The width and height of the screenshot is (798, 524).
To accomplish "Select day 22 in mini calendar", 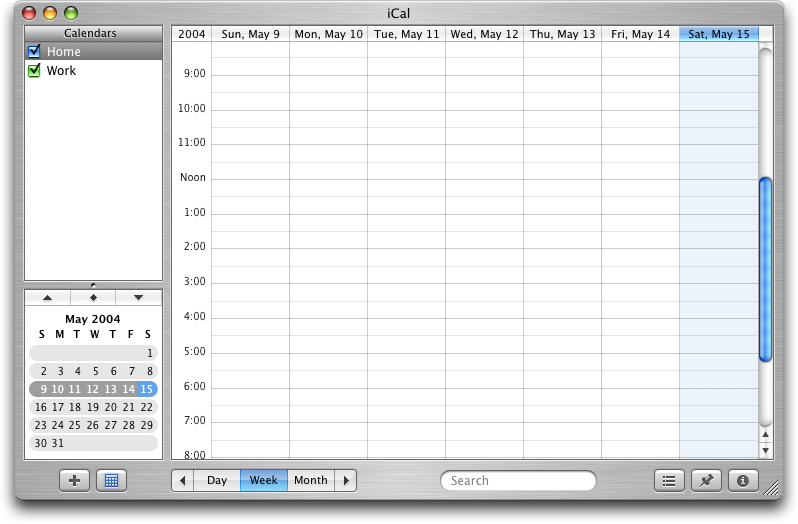I will point(147,407).
